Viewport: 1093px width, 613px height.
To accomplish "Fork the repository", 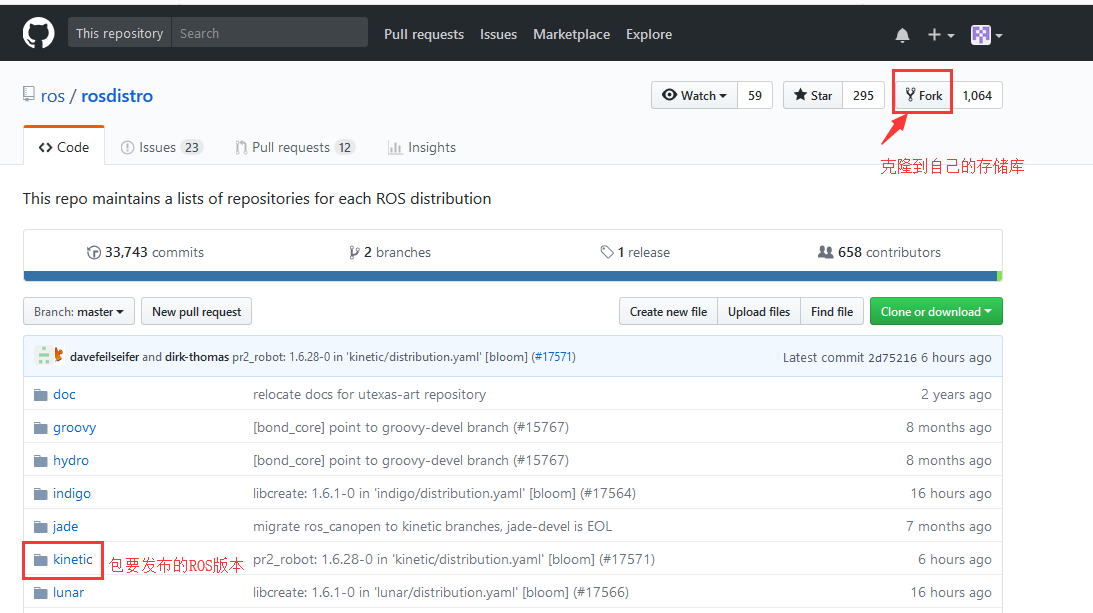I will click(x=924, y=96).
